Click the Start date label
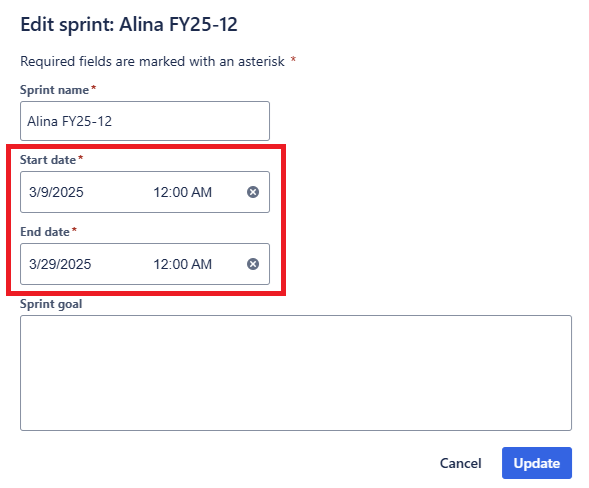589x488 pixels. tap(48, 160)
